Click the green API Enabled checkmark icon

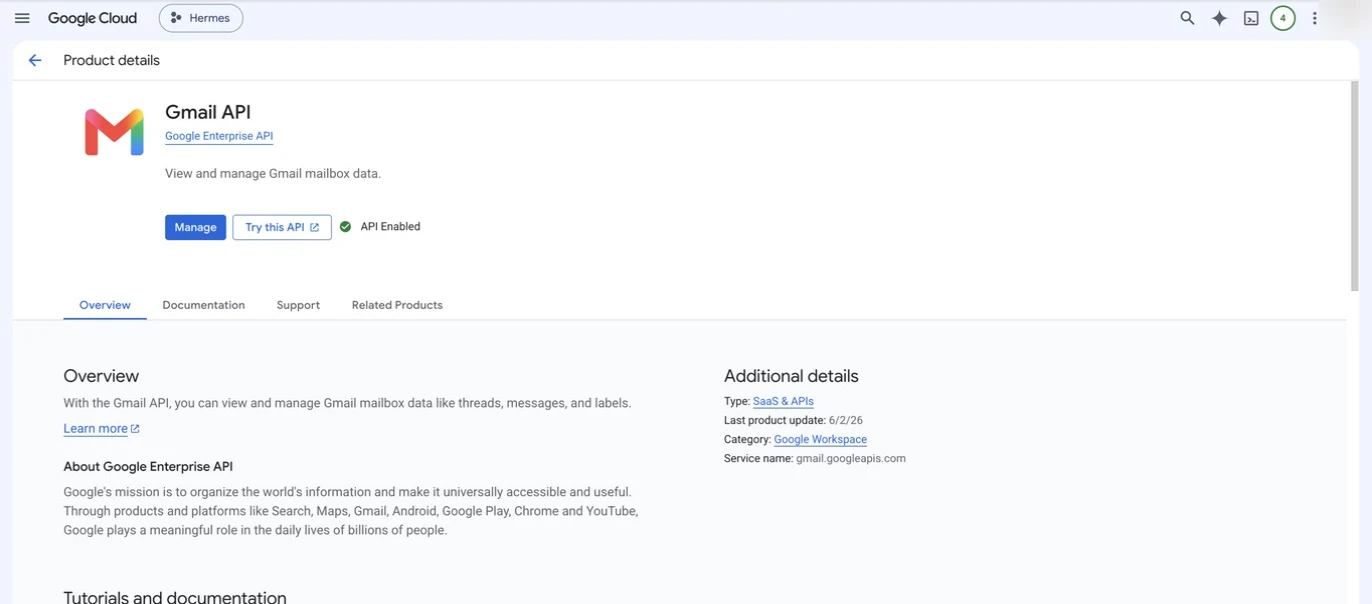345,227
